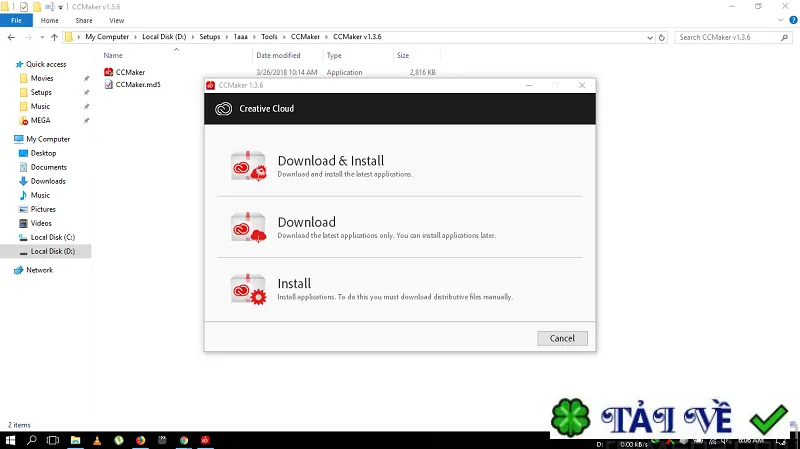Expand the ribbon chevron
The image size is (800, 449).
[x=781, y=20]
